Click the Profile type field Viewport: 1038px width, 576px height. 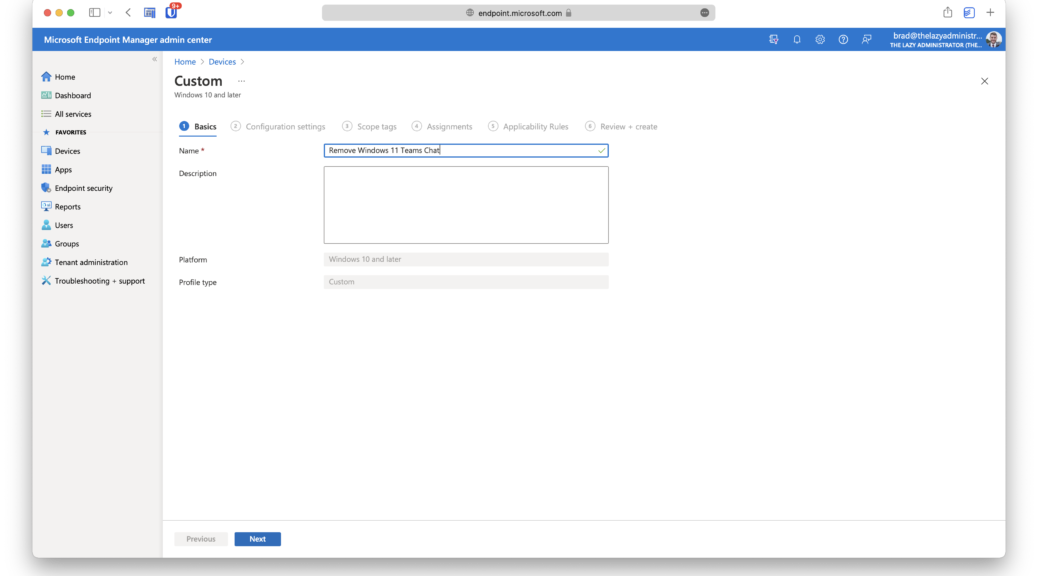[466, 282]
